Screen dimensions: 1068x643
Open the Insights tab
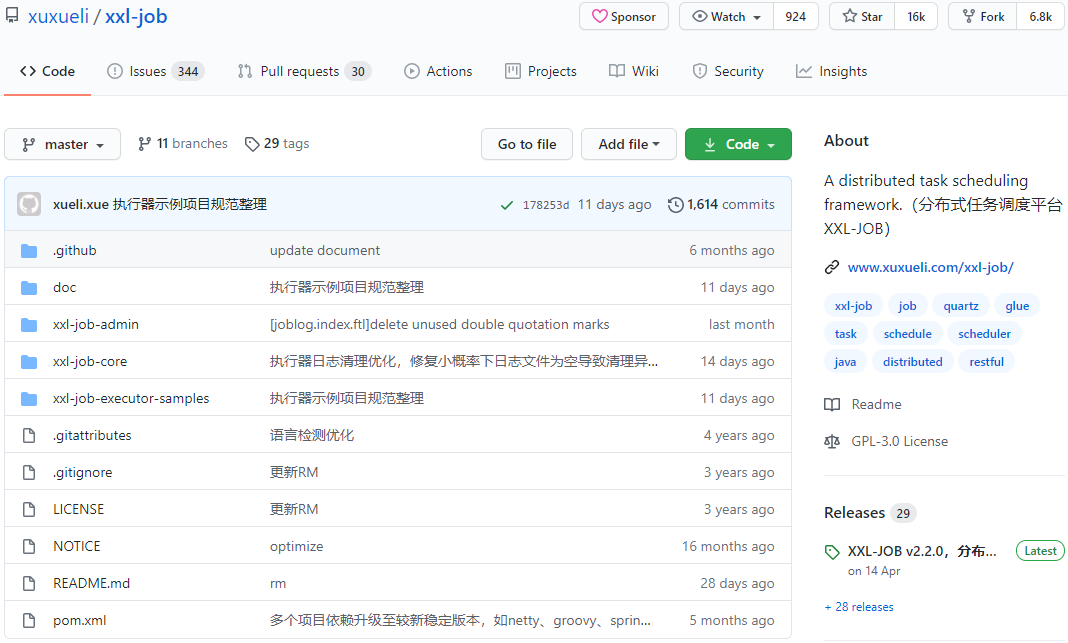pyautogui.click(x=832, y=72)
